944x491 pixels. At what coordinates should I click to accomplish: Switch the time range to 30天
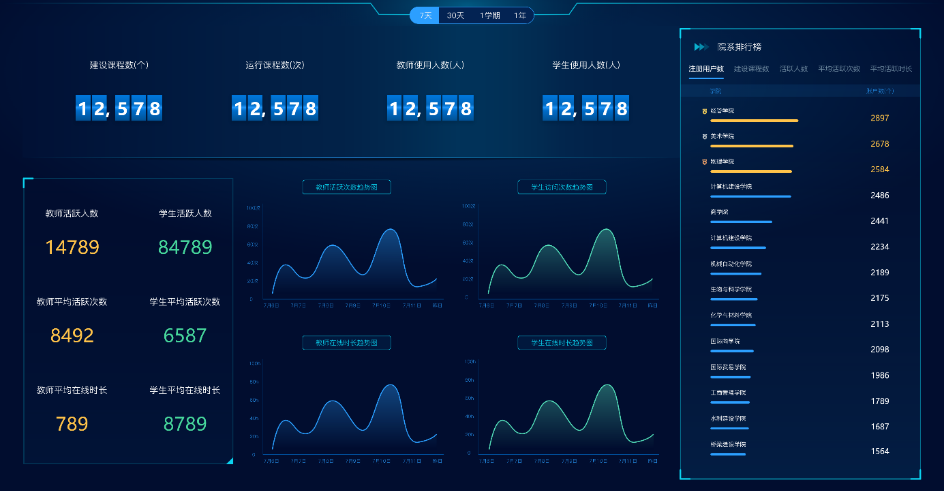pos(455,15)
